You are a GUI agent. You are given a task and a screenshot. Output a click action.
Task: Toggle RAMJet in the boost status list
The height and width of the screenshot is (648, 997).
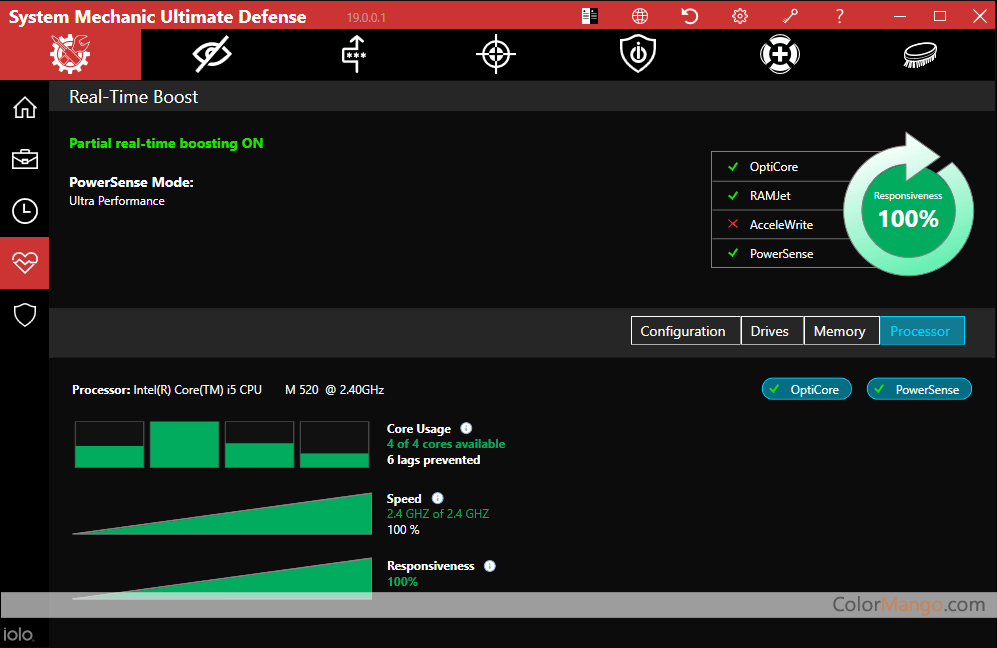coord(779,196)
